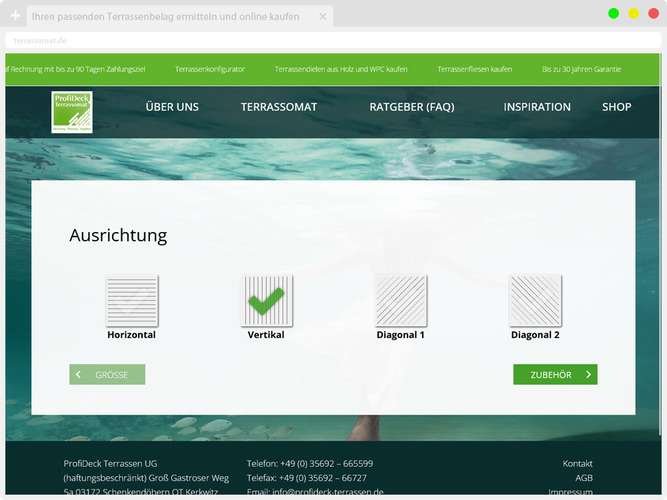
Task: Open the Über Uns menu
Action: [172, 107]
